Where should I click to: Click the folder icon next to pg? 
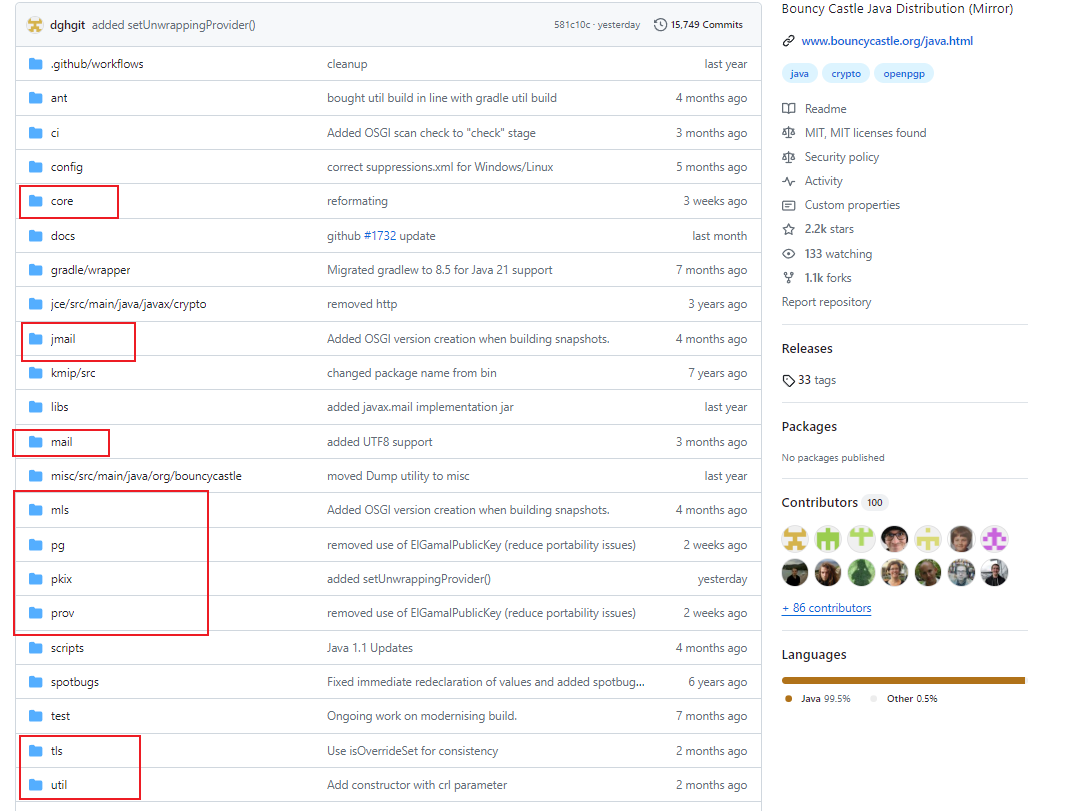pyautogui.click(x=36, y=545)
